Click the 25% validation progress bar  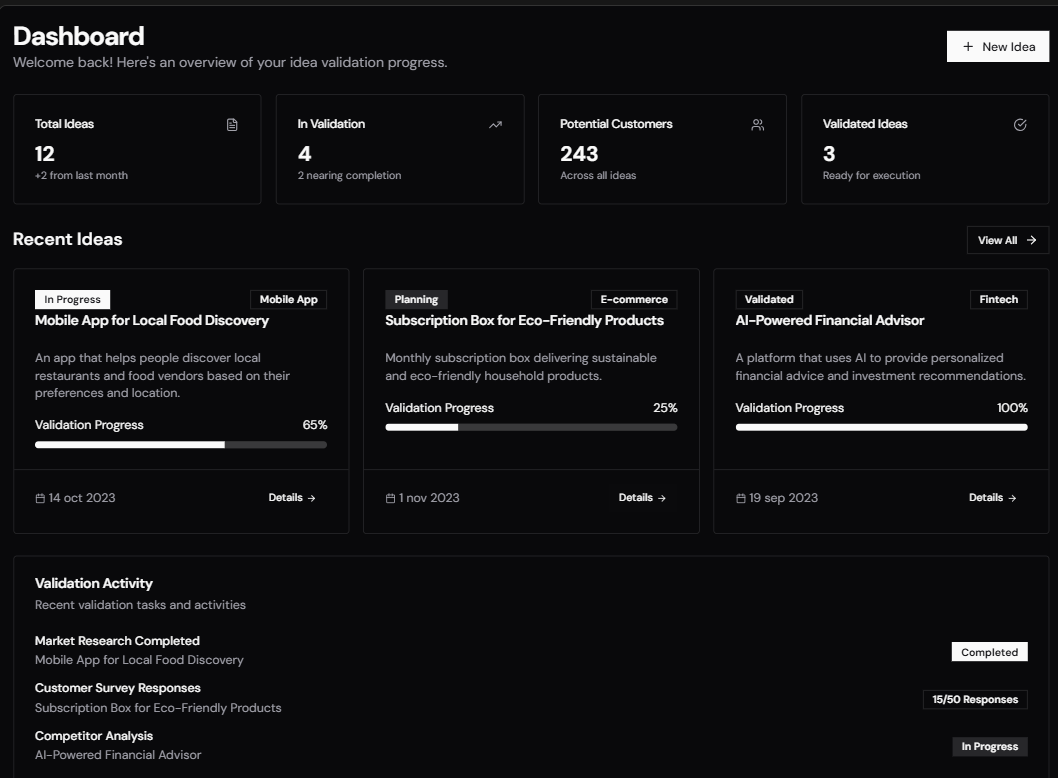point(531,427)
